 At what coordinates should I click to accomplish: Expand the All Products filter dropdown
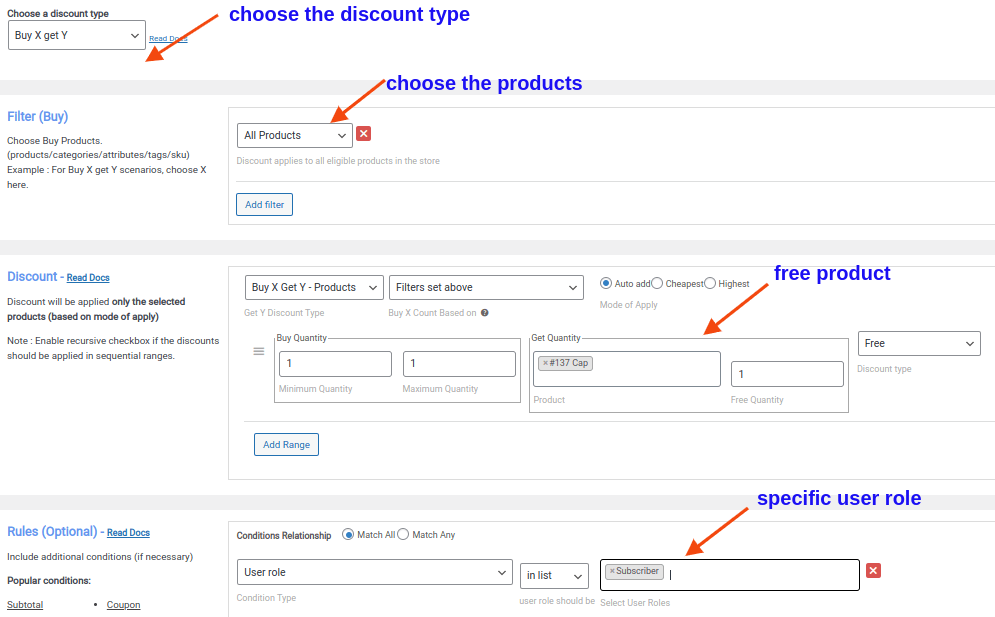coord(295,135)
